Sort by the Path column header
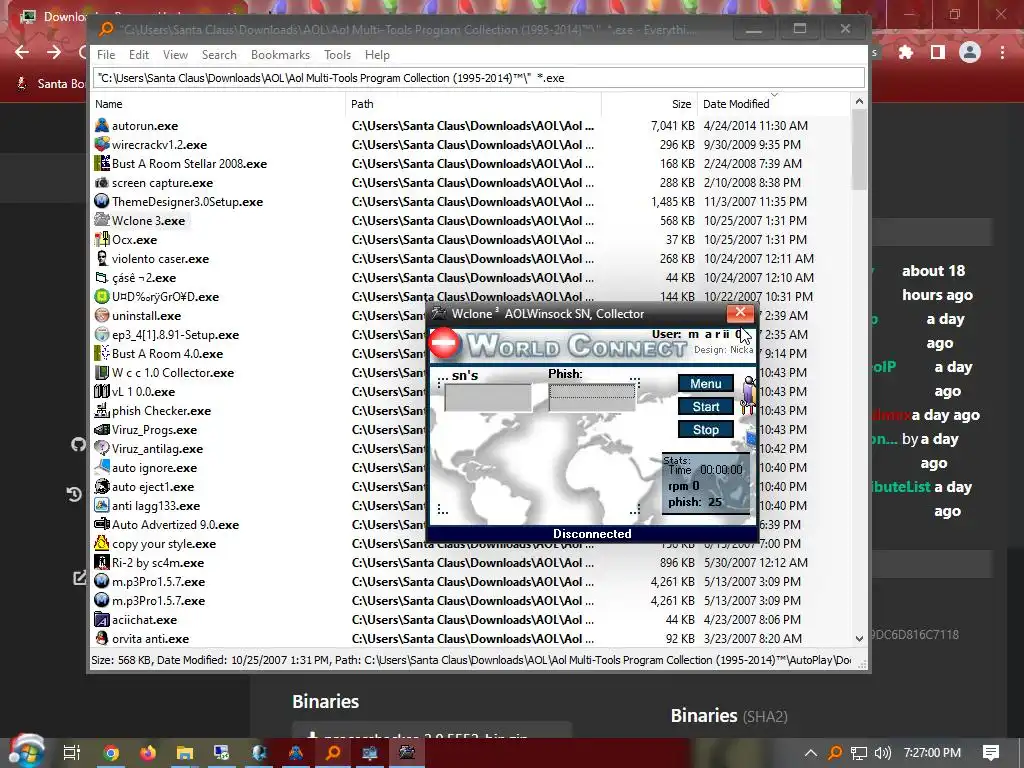Viewport: 1024px width, 768px height. 473,104
